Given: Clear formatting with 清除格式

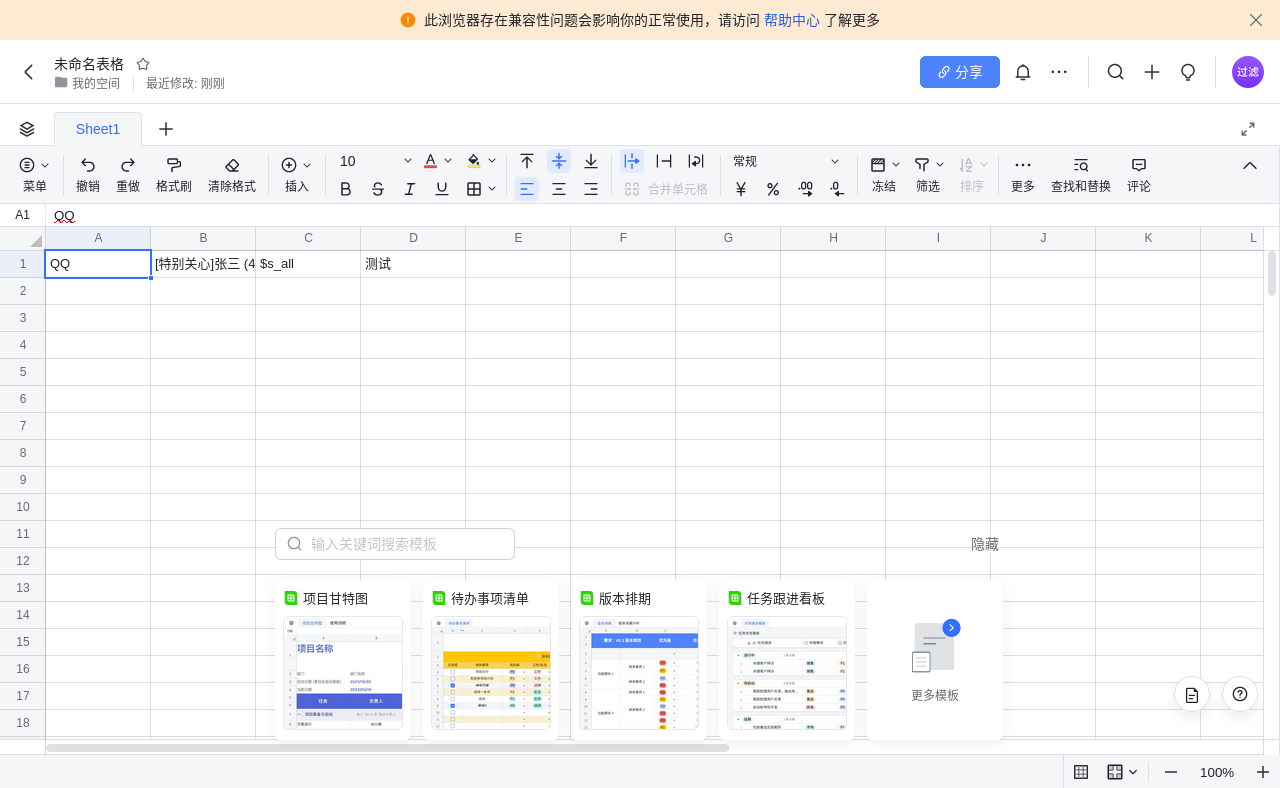Looking at the screenshot, I should pyautogui.click(x=232, y=174).
